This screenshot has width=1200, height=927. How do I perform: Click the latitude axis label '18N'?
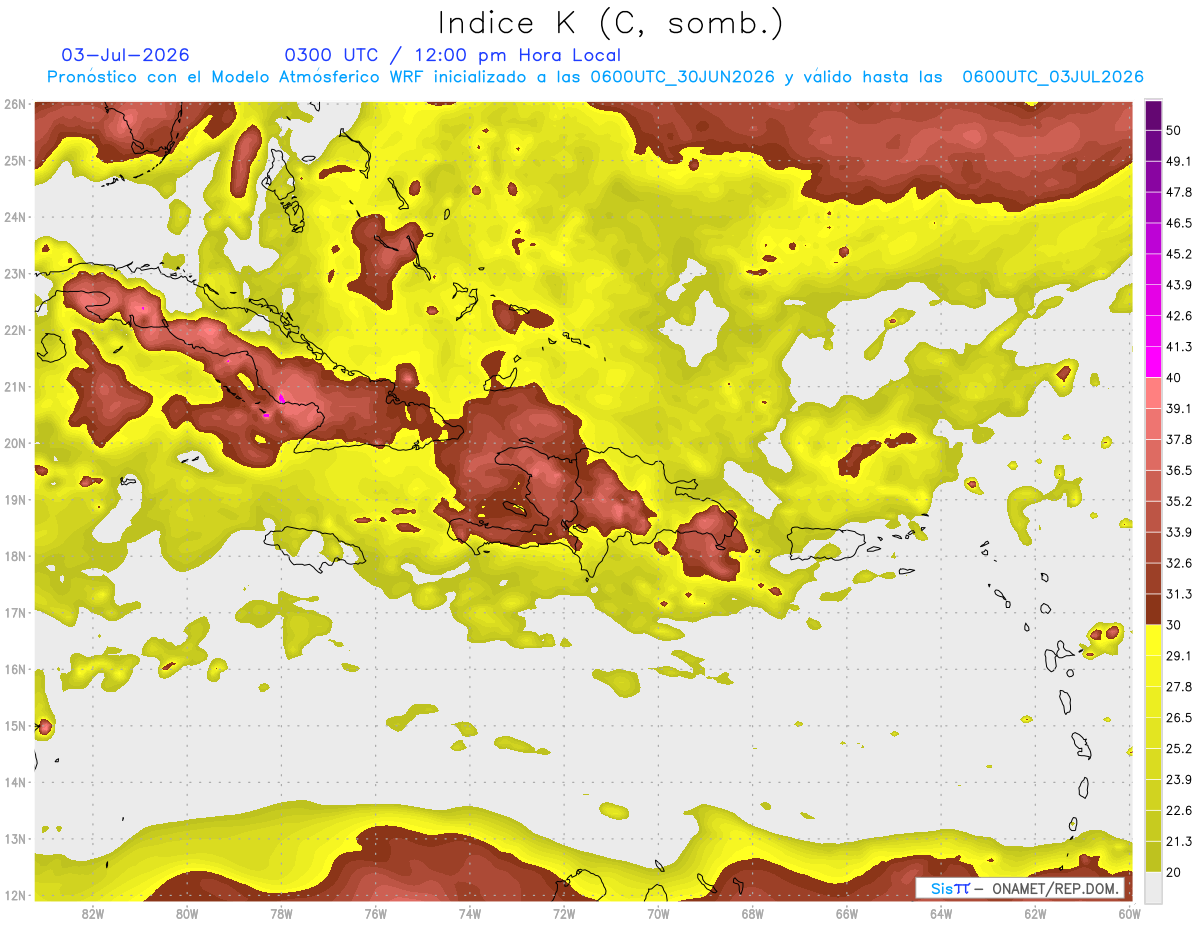(x=15, y=556)
